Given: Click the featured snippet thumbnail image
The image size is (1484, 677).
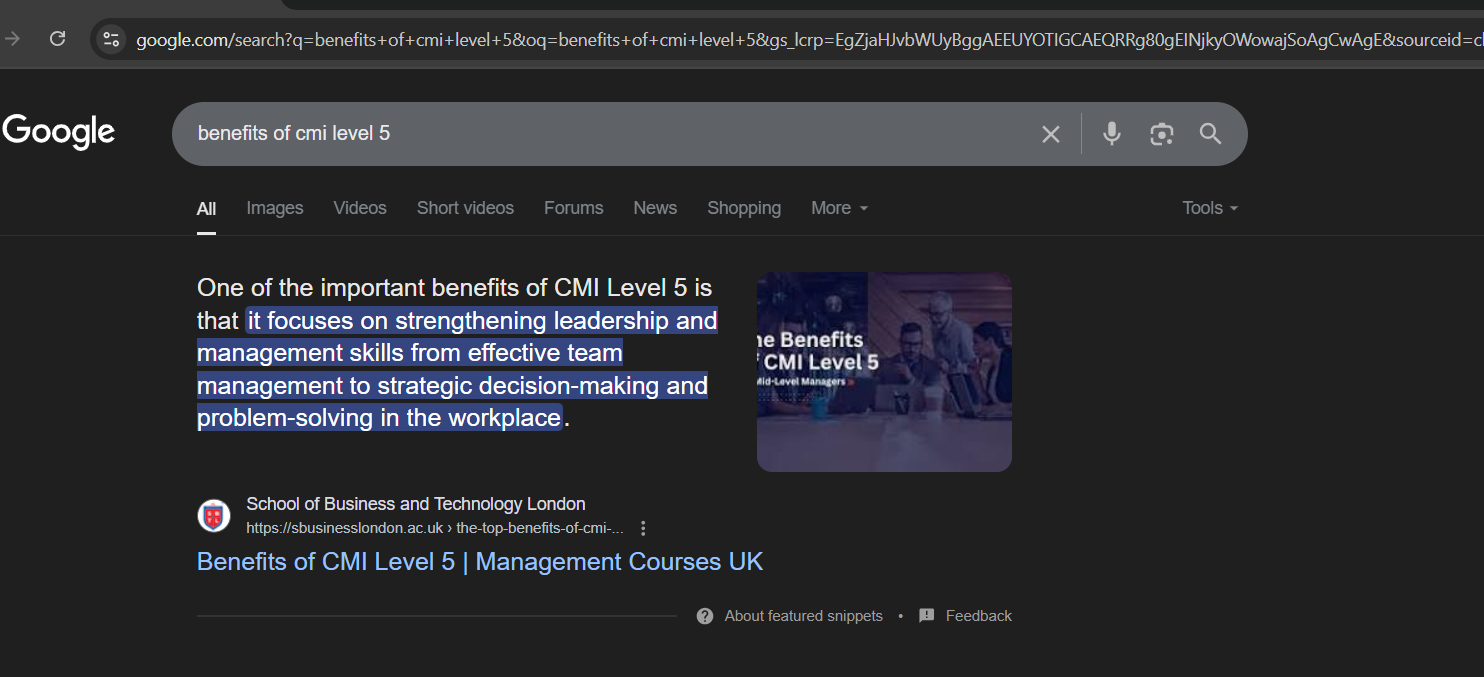Looking at the screenshot, I should point(884,372).
